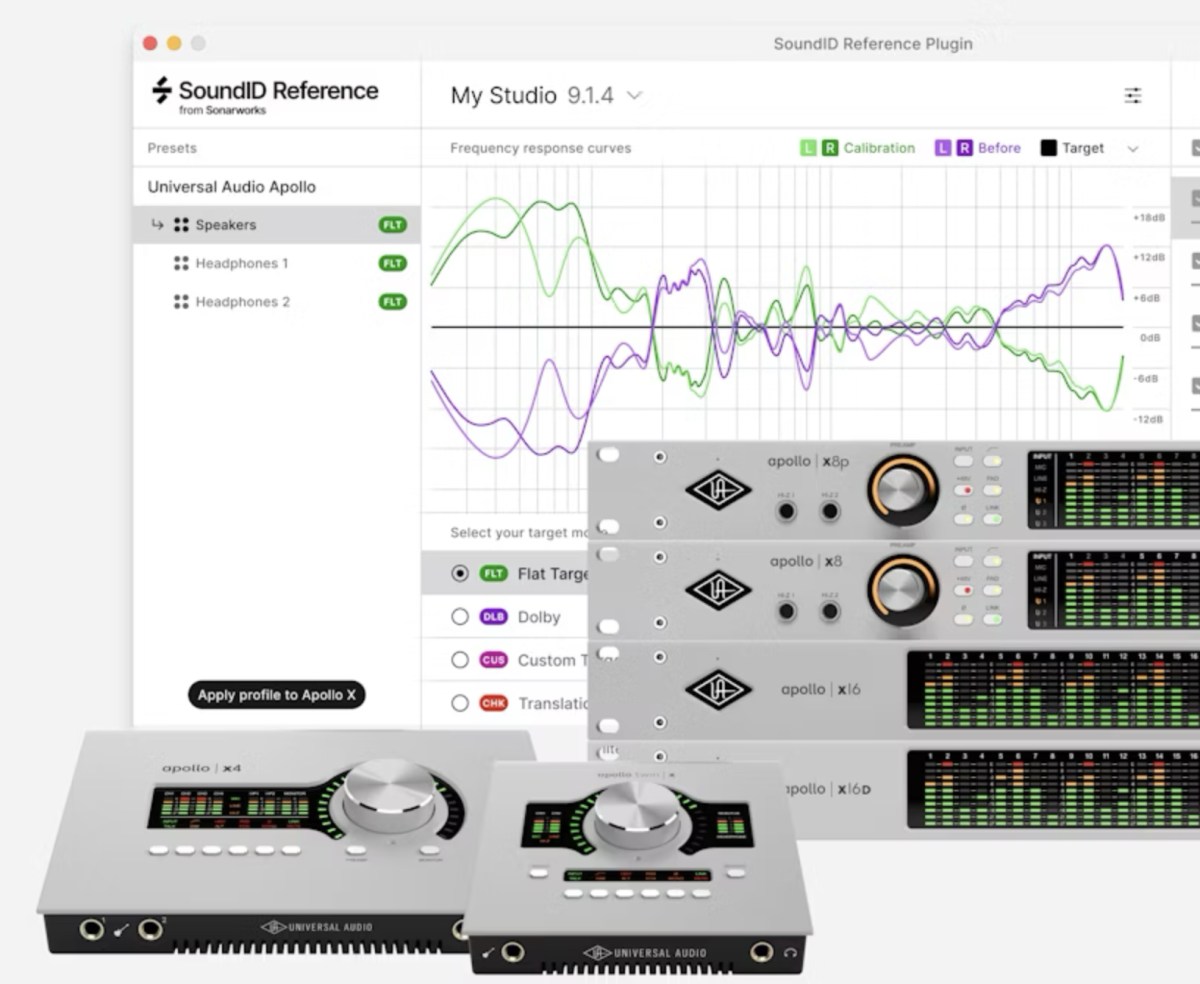Viewport: 1200px width, 984px height.
Task: Click the FLT badge on Headphones 2 row
Action: 393,301
